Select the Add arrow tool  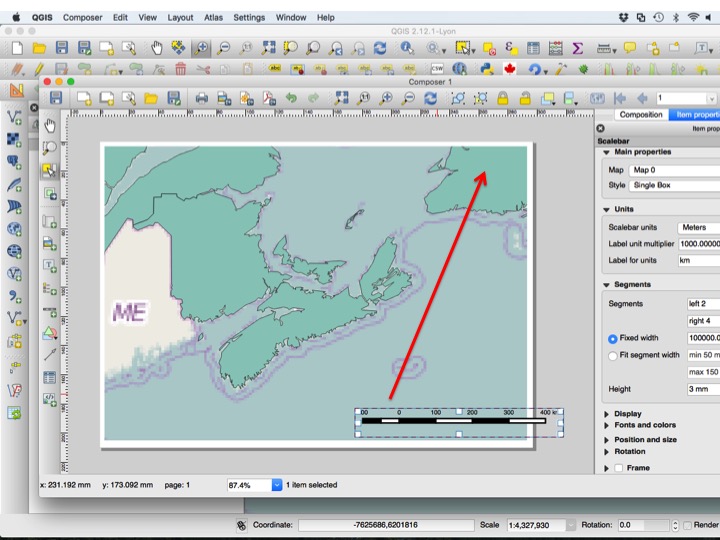coord(50,354)
